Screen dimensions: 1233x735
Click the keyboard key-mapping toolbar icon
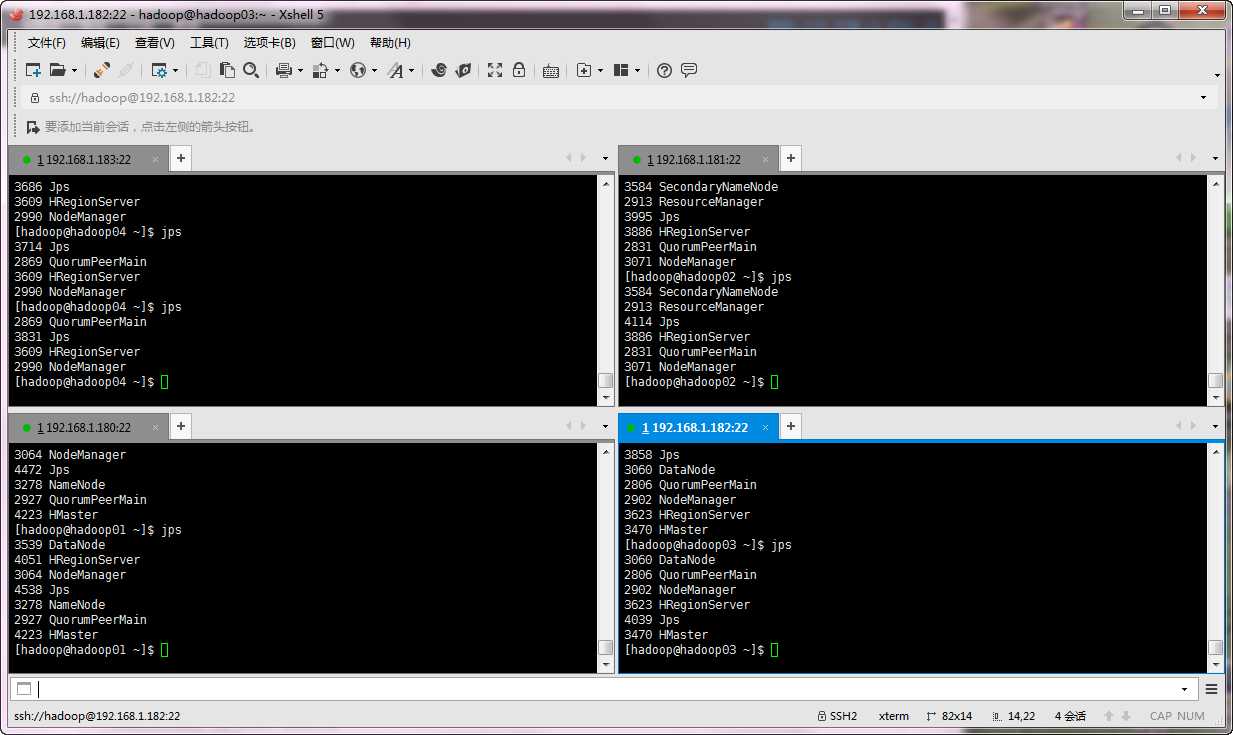coord(551,70)
